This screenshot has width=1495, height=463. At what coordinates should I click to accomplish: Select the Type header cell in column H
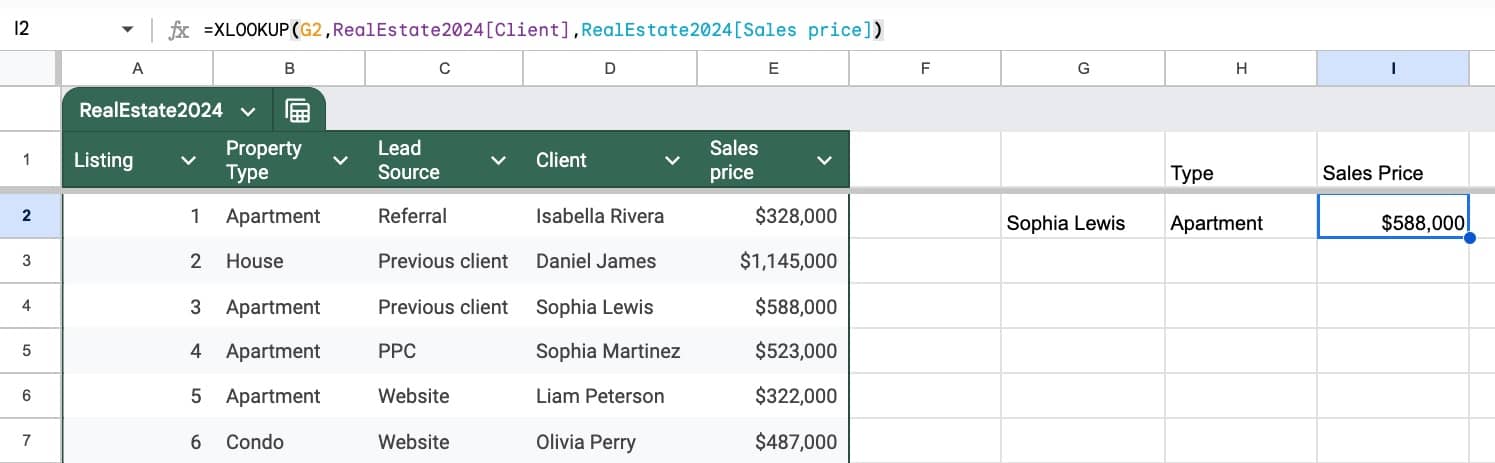(1241, 160)
